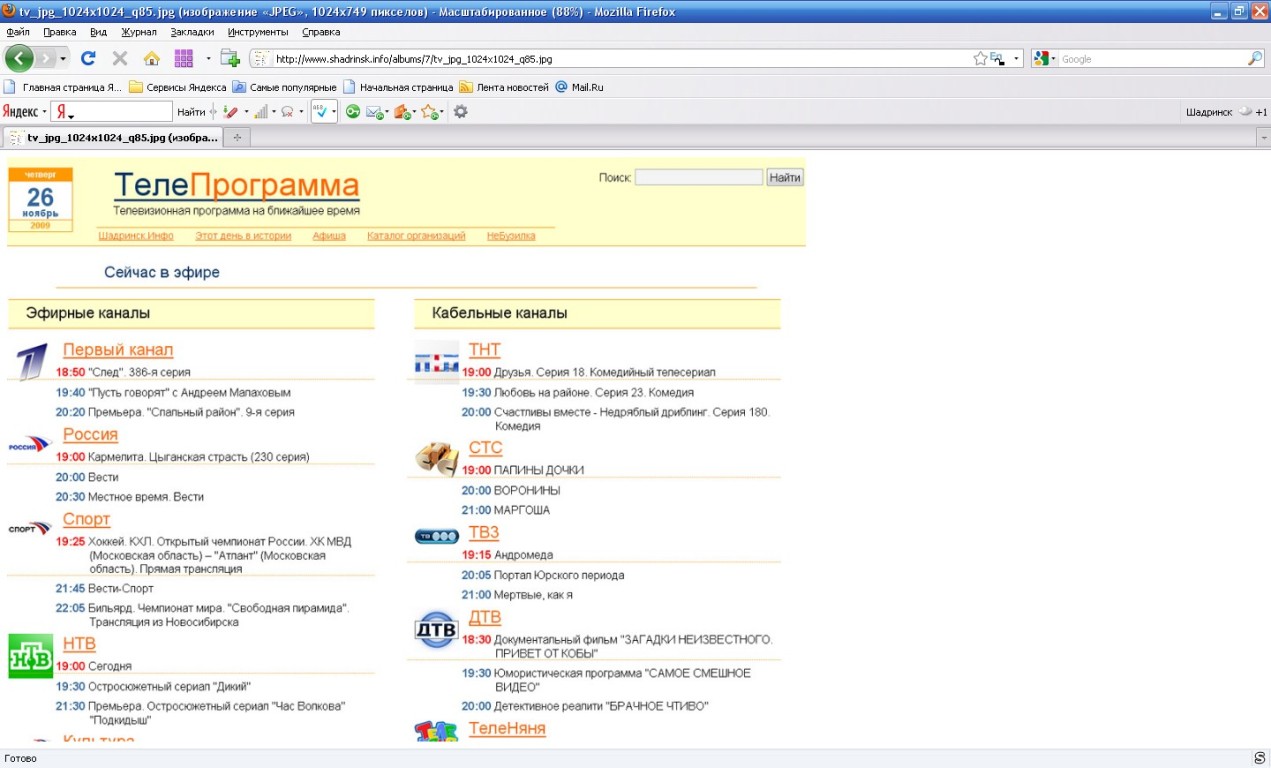This screenshot has height=768, width=1271.
Task: Open the Mail.Ru bookmark
Action: tap(580, 87)
